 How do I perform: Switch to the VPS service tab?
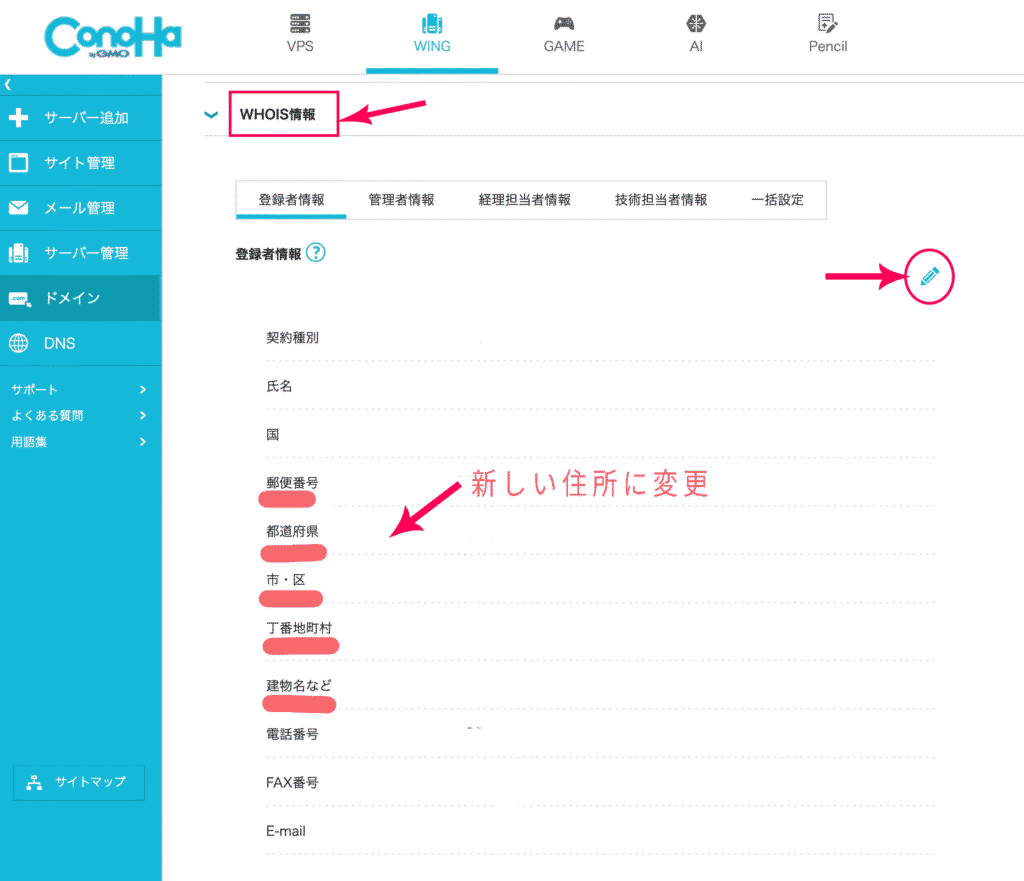click(300, 35)
